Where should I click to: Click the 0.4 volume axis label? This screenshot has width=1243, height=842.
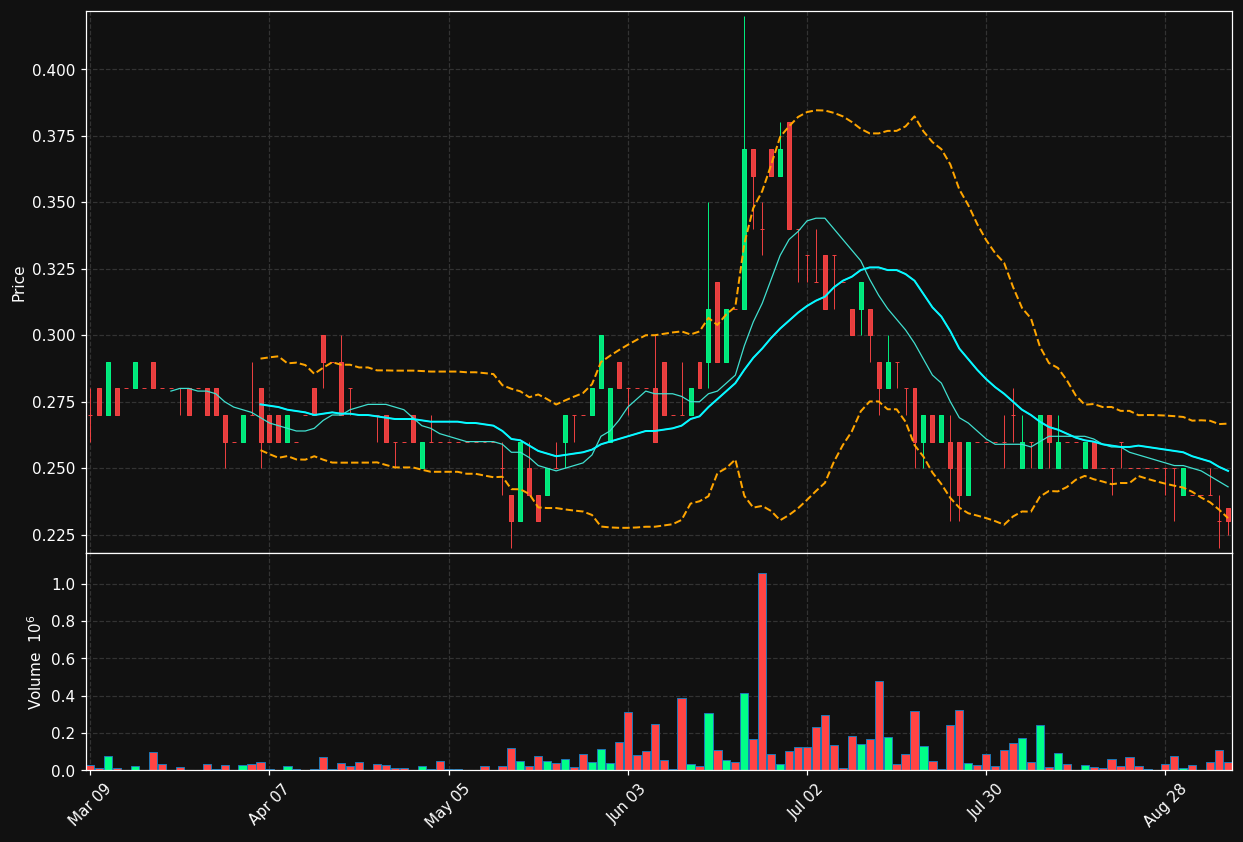click(66, 696)
